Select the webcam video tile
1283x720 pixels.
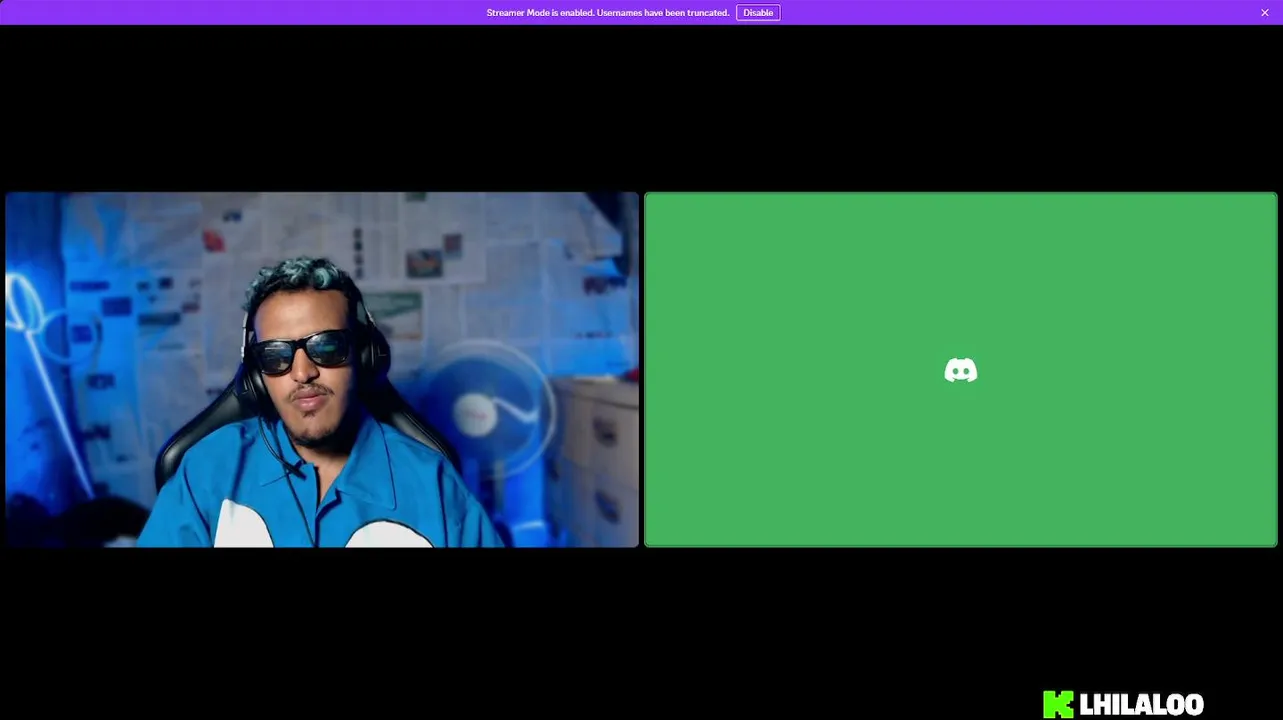[322, 370]
